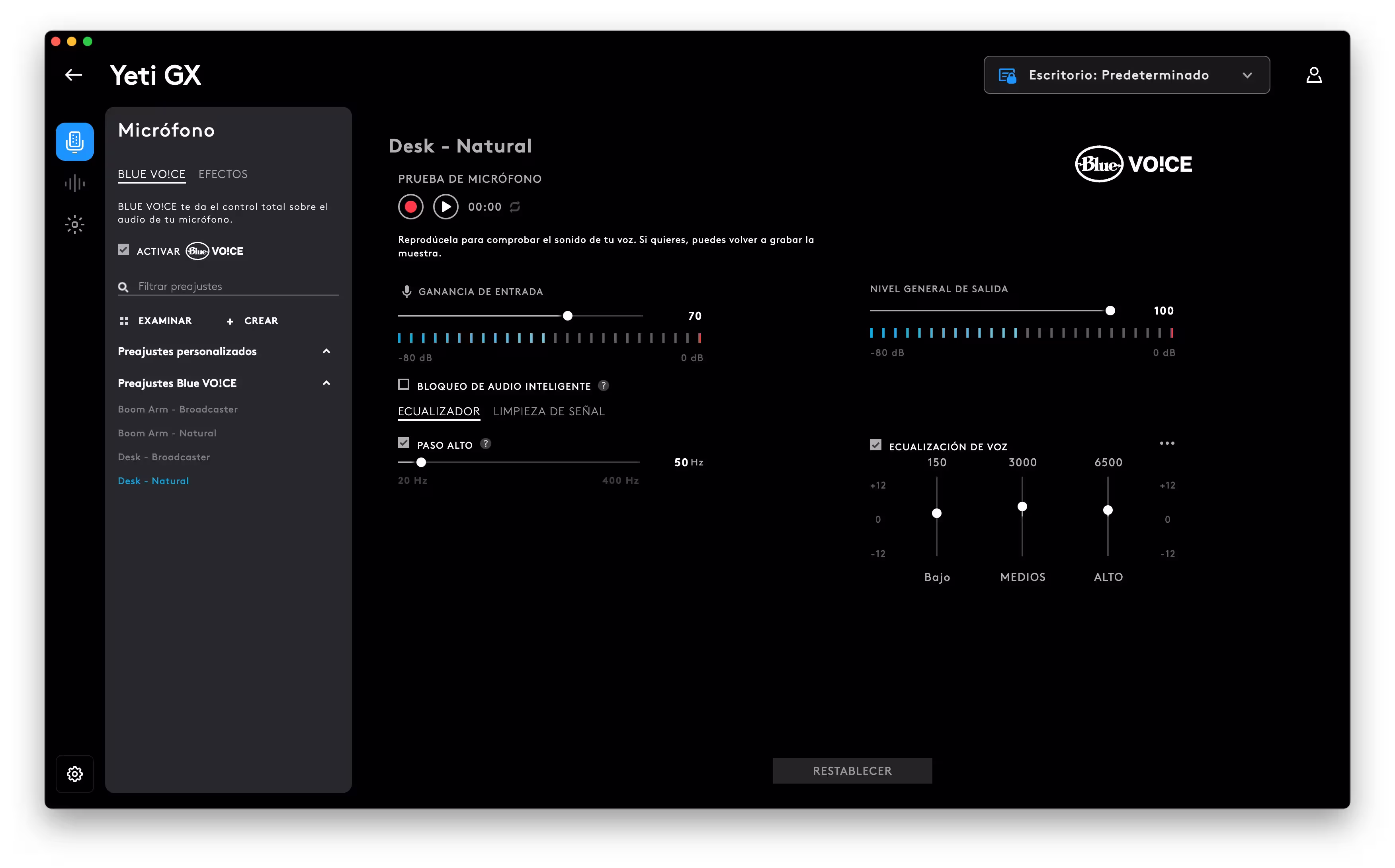
Task: Click the profile desktop lock icon
Action: (x=1007, y=75)
